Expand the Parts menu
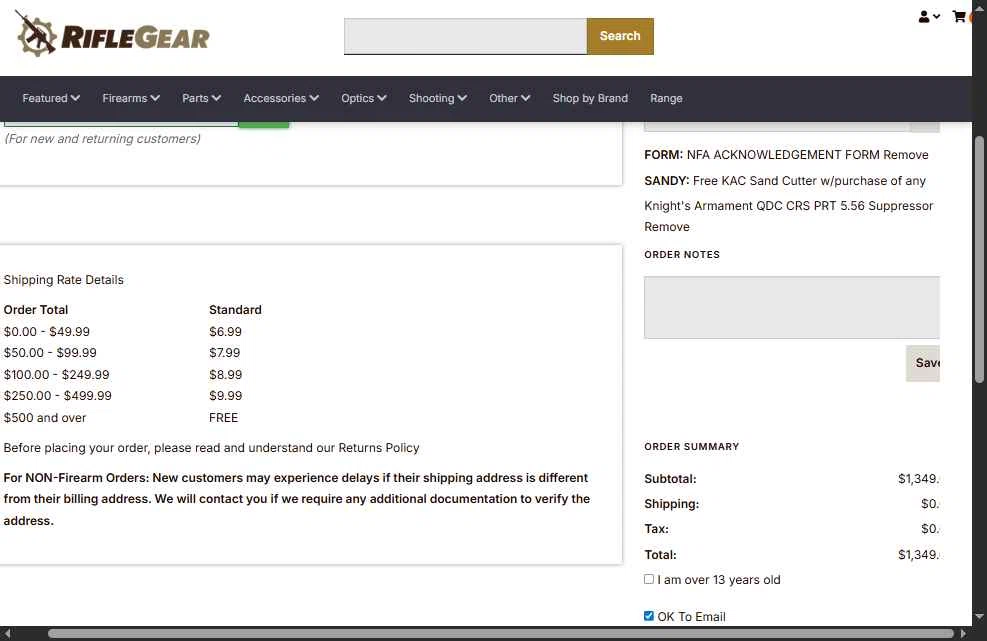This screenshot has width=987, height=641. 201,98
